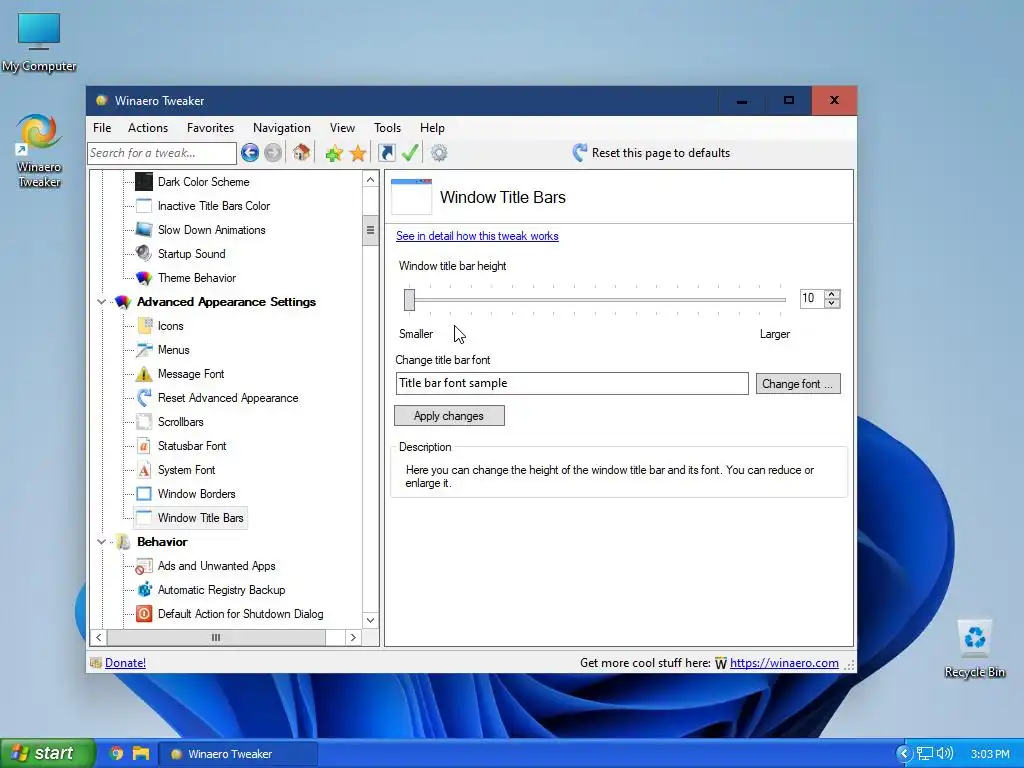Image resolution: width=1024 pixels, height=768 pixels.
Task: Open 'See in detail how this tweak works' link
Action: [477, 236]
